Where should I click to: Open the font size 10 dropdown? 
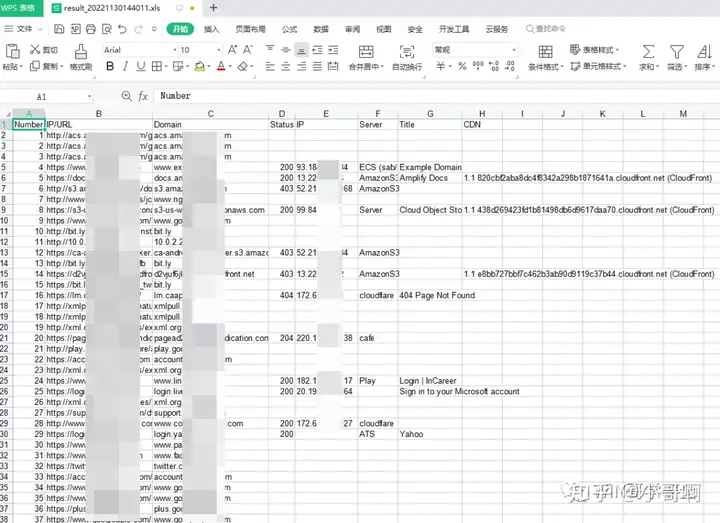pos(219,50)
